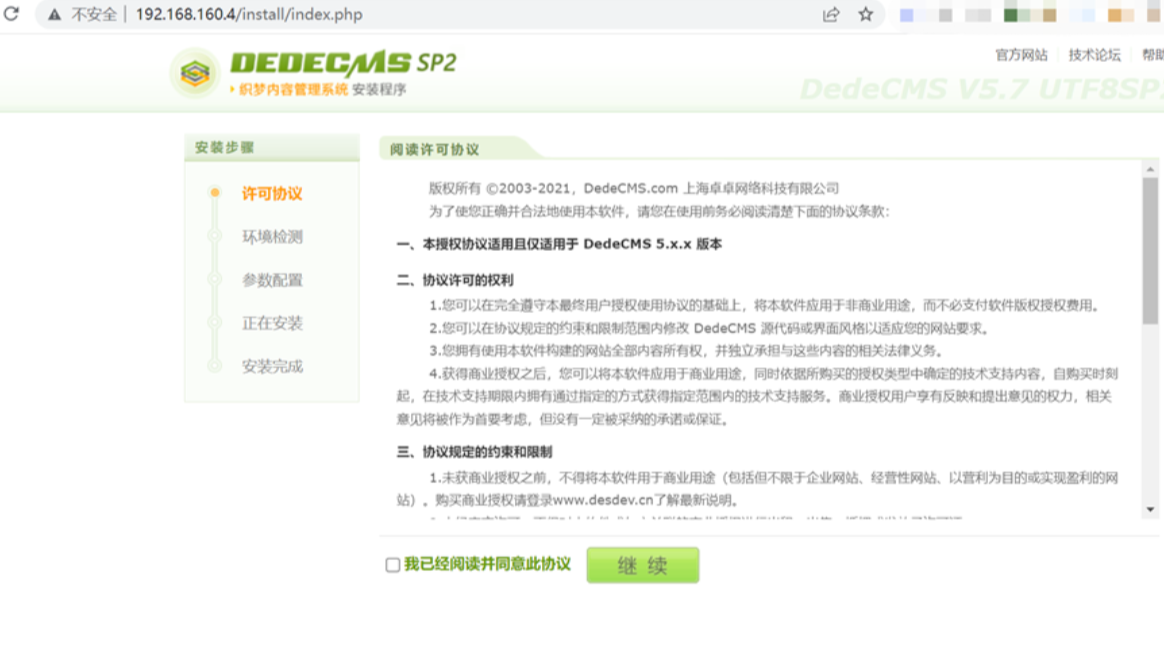Check 我已经阅读并同意此协议 checkbox
Viewport: 1164px width, 653px height.
(393, 565)
